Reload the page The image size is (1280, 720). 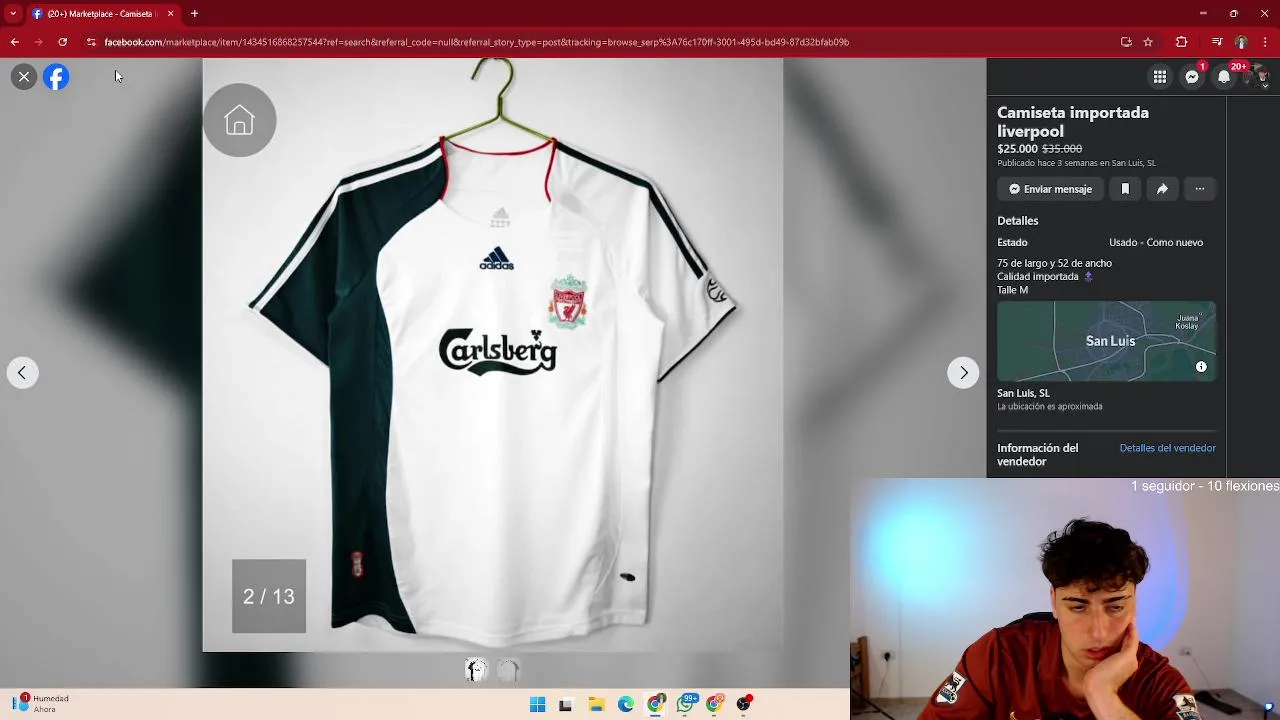pos(62,42)
